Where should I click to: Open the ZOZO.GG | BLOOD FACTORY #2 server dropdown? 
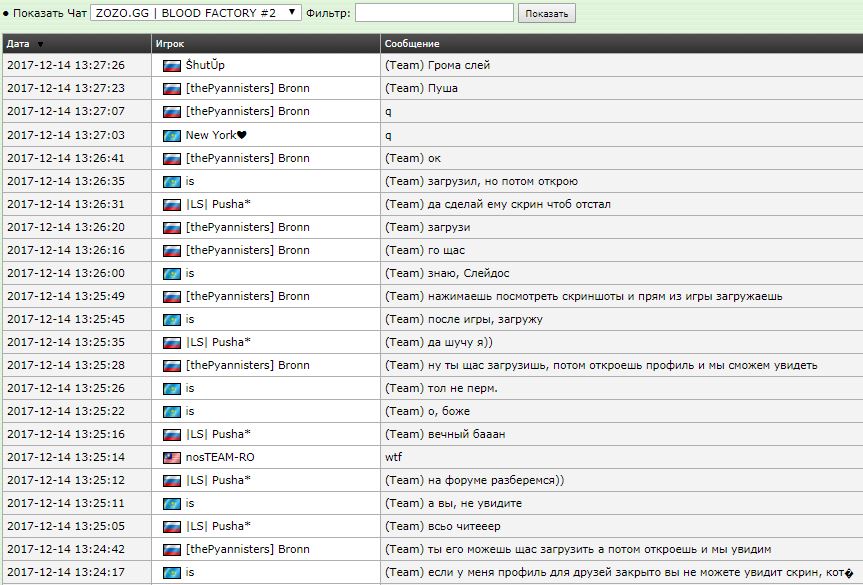pyautogui.click(x=195, y=13)
